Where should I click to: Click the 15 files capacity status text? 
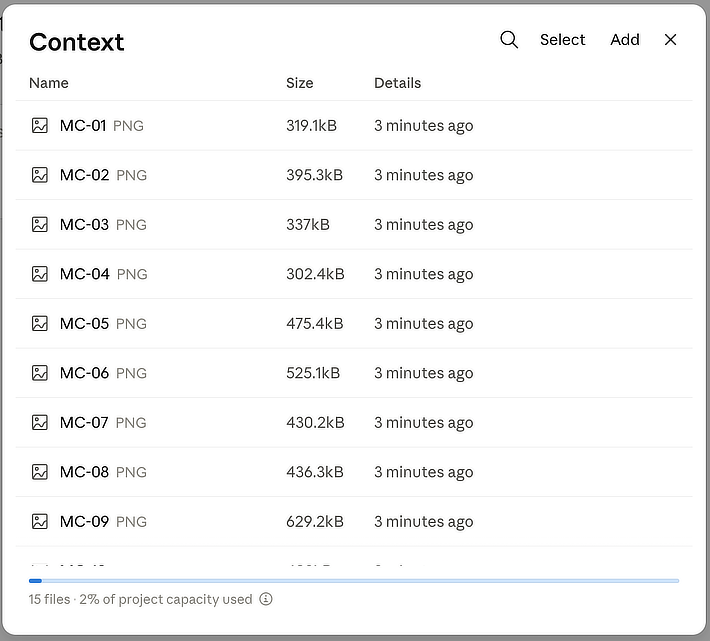140,599
